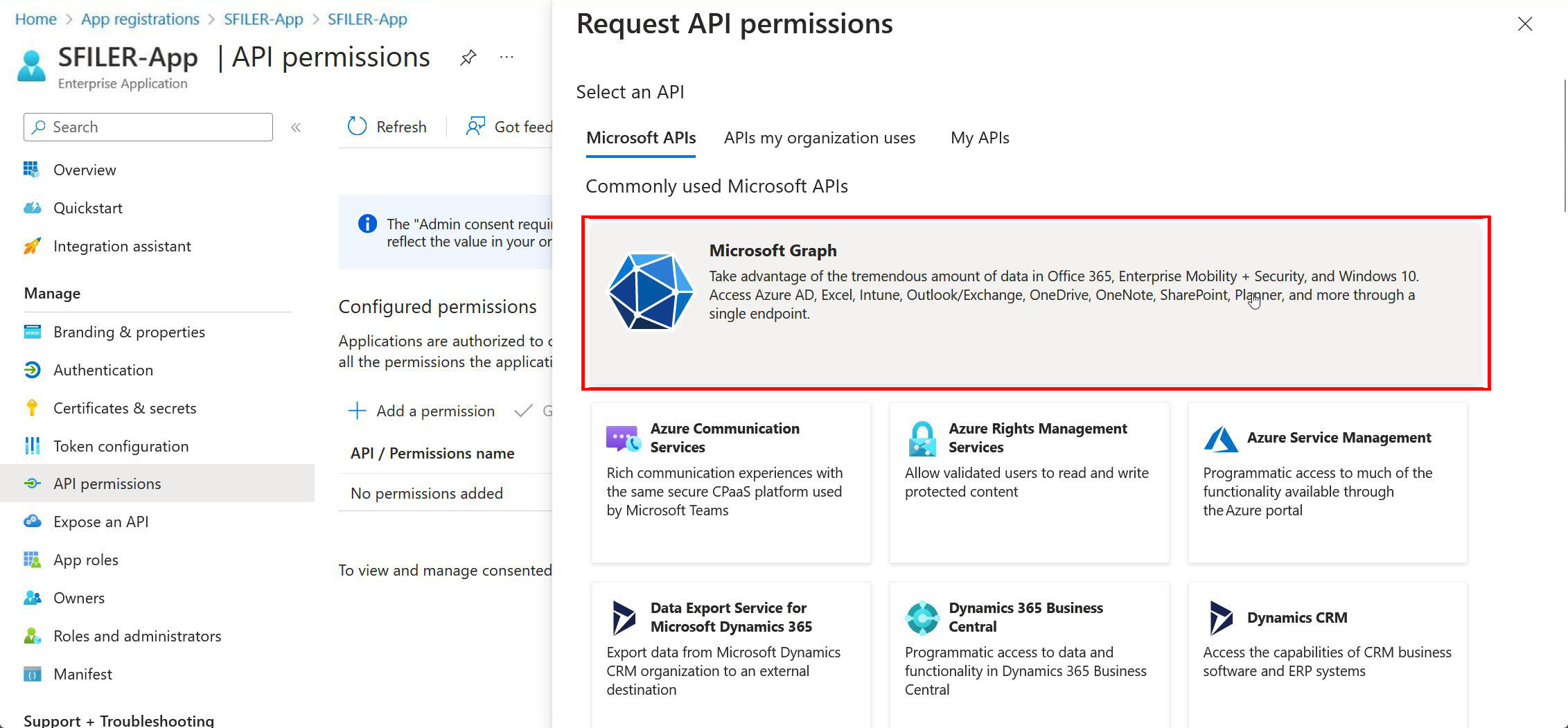Click the App roles icon
The width and height of the screenshot is (1568, 728).
pyautogui.click(x=32, y=560)
